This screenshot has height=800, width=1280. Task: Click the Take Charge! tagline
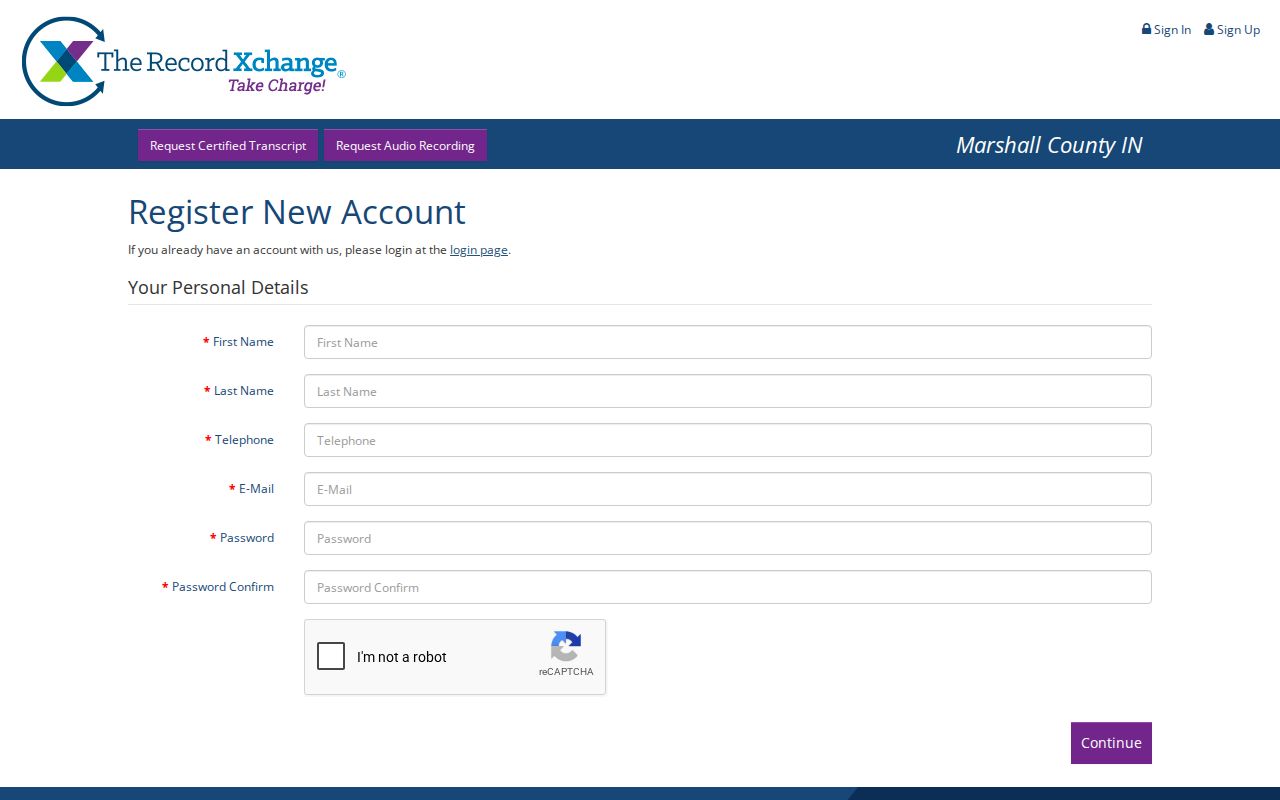277,86
